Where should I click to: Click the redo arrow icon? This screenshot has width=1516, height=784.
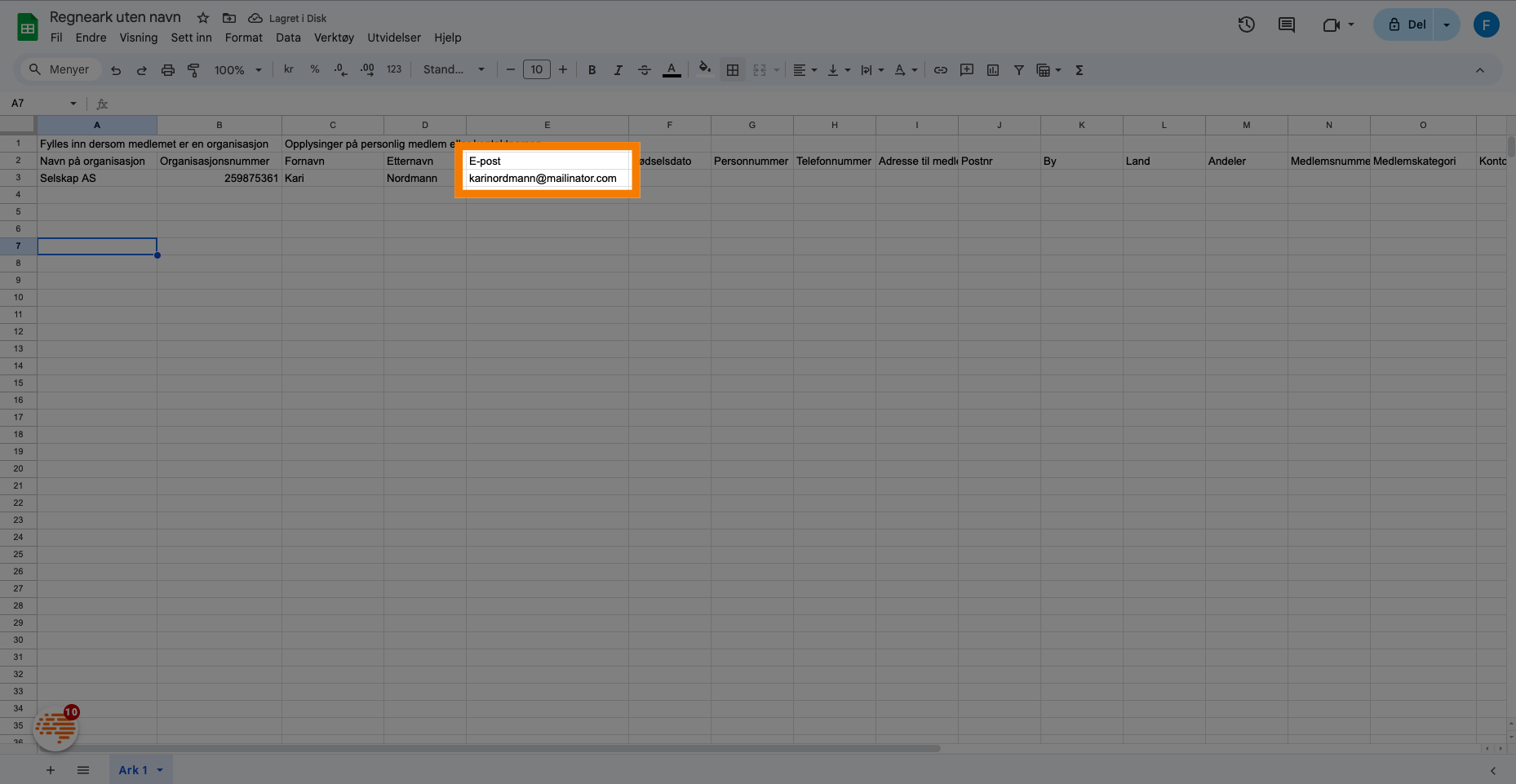pos(142,70)
